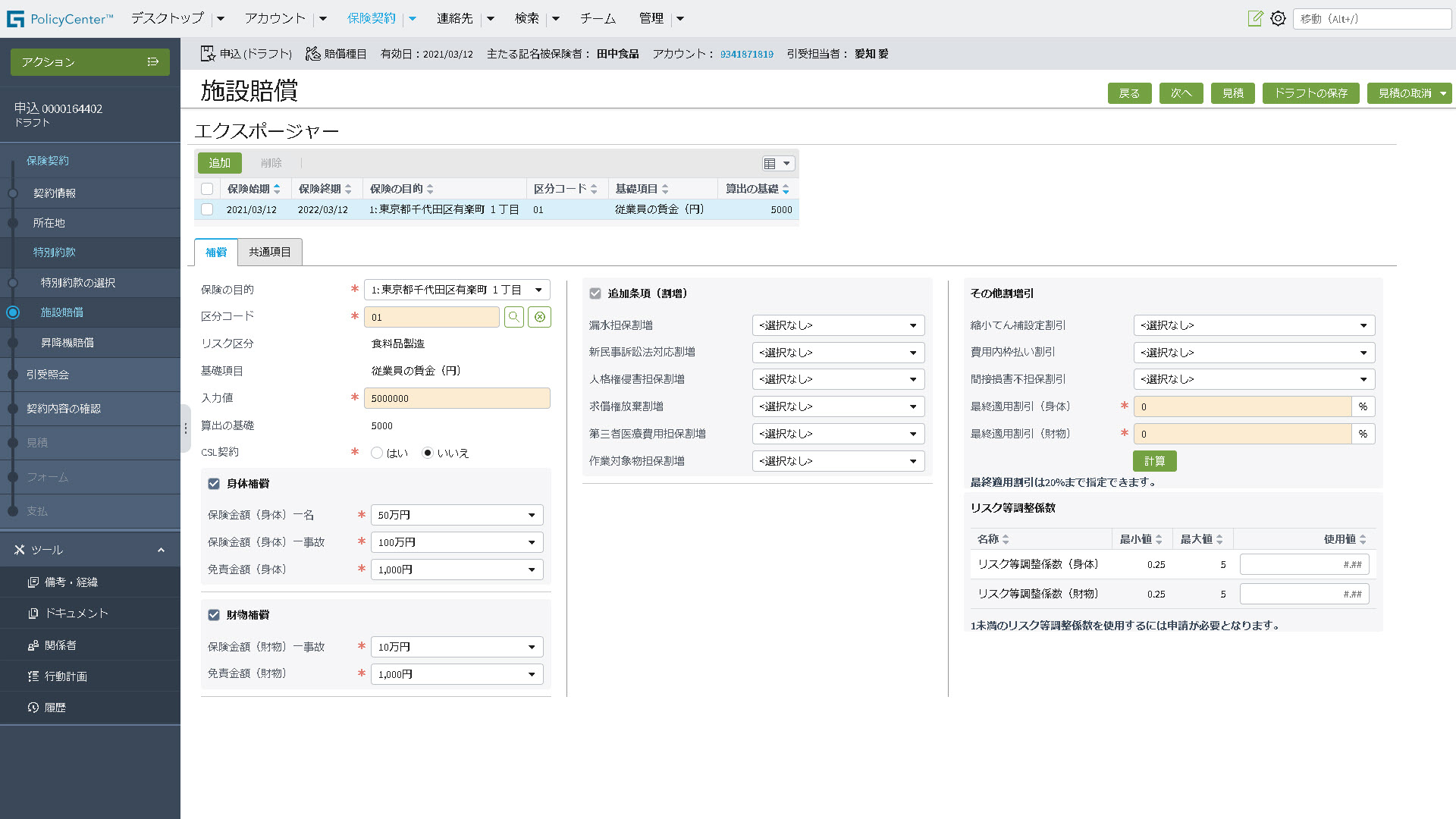
Task: Open 履歴 history tool in sidebar
Action: pos(55,708)
